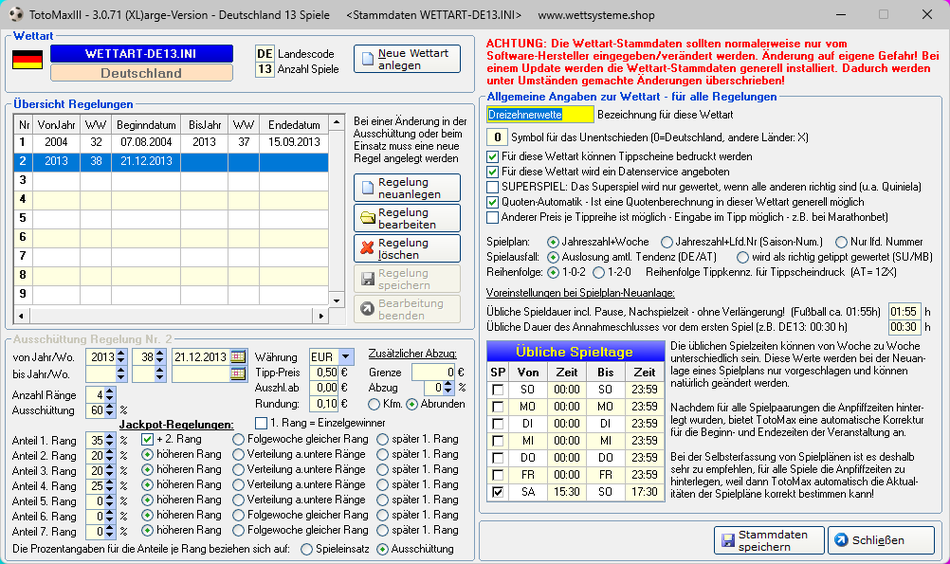Viewport: 950px width, 564px height.
Task: Click Regelung bearbeiten button
Action: point(407,218)
